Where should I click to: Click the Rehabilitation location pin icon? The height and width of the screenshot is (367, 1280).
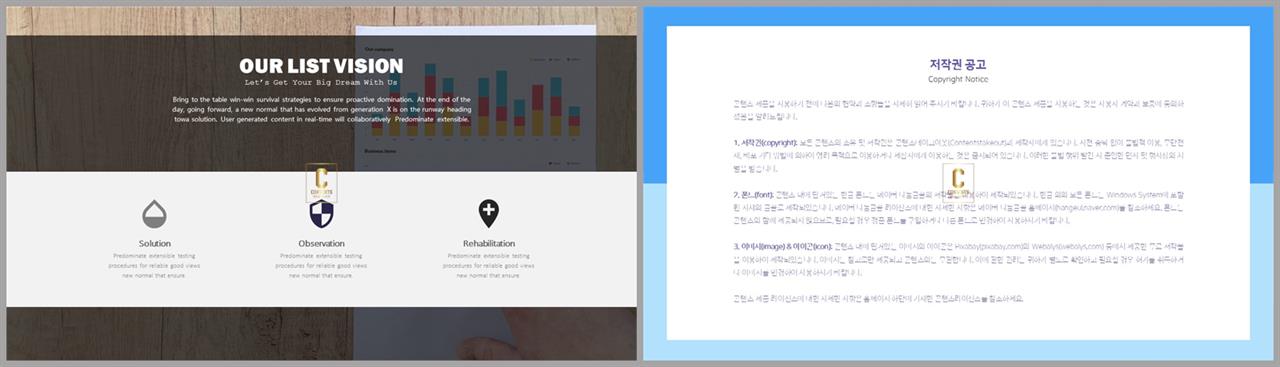point(488,214)
